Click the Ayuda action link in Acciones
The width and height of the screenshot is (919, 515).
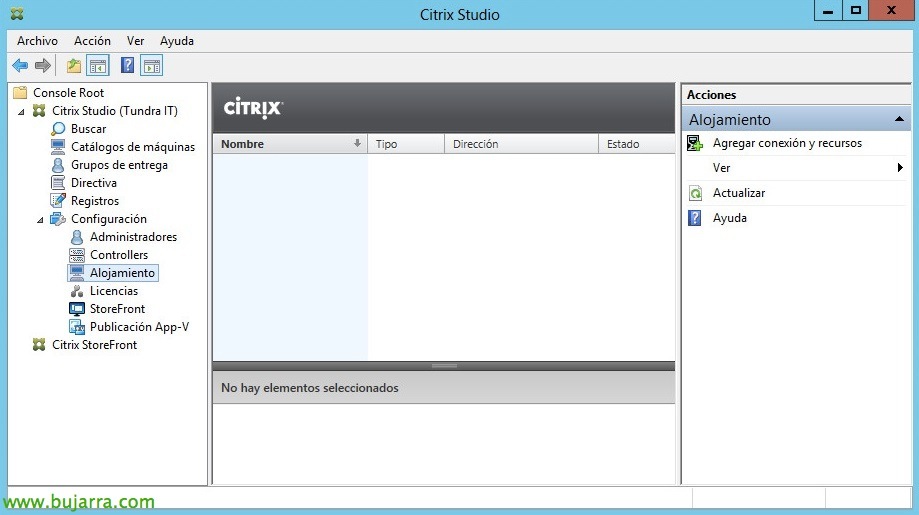(729, 218)
